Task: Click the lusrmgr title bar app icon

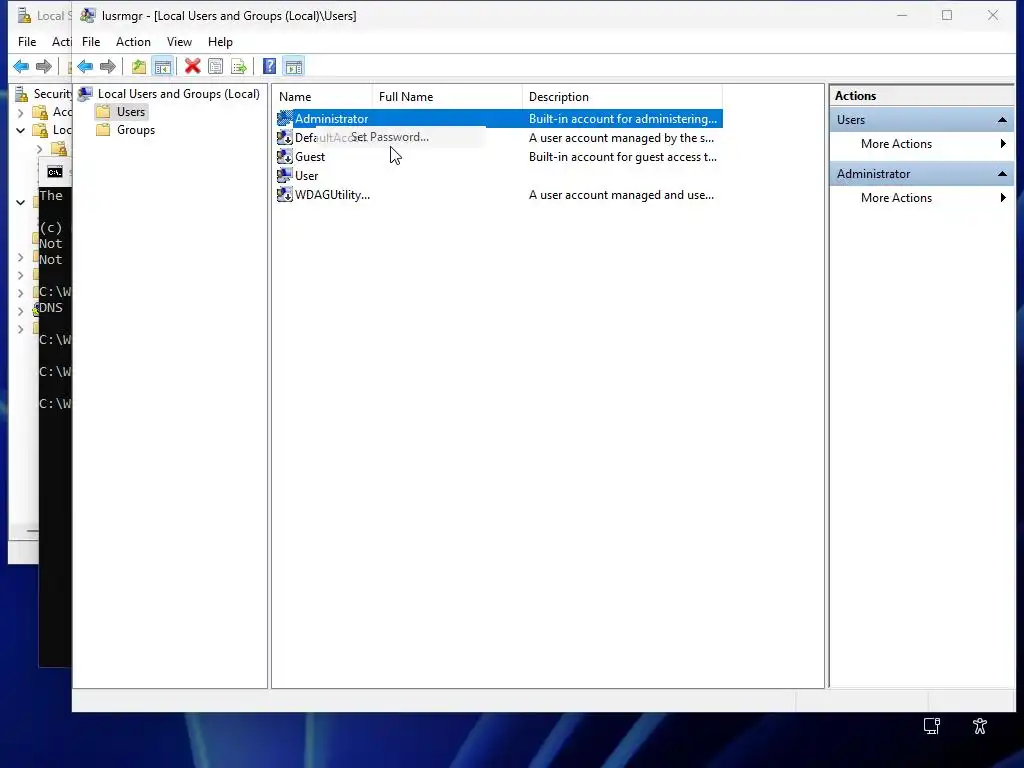Action: pyautogui.click(x=88, y=16)
